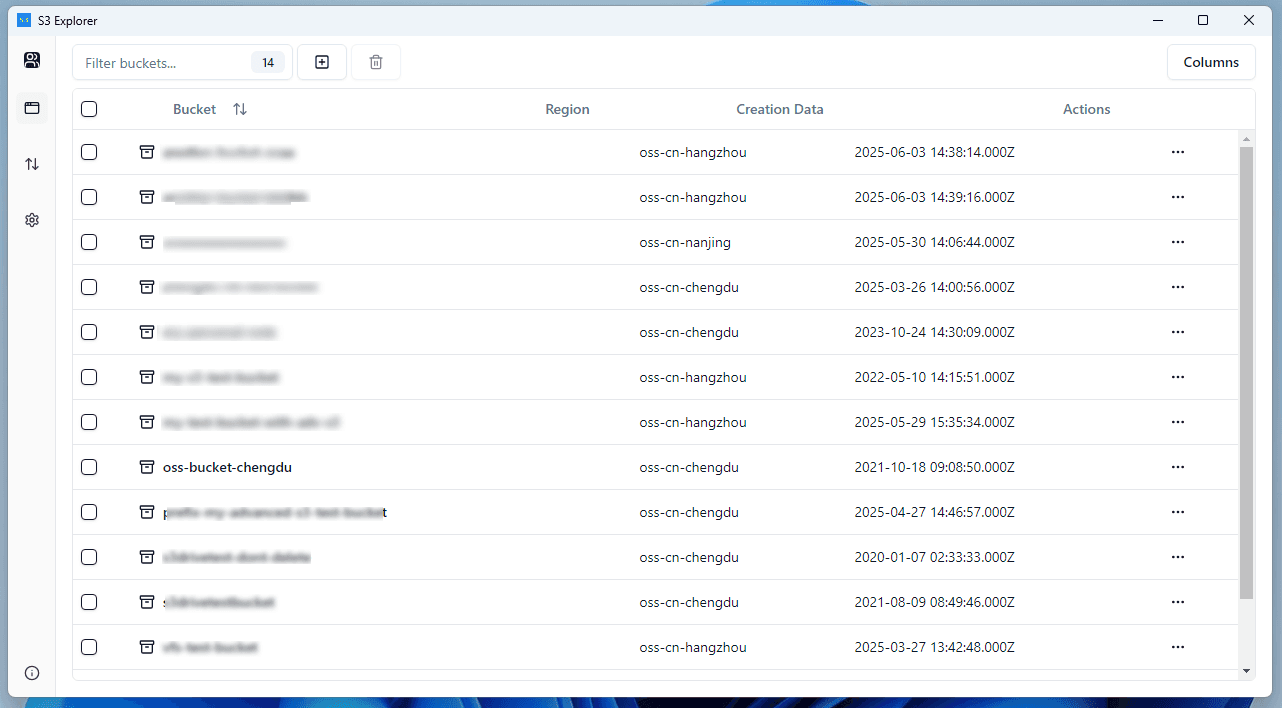This screenshot has height=708, width=1282.
Task: Click the Creation Data column header
Action: [x=779, y=109]
